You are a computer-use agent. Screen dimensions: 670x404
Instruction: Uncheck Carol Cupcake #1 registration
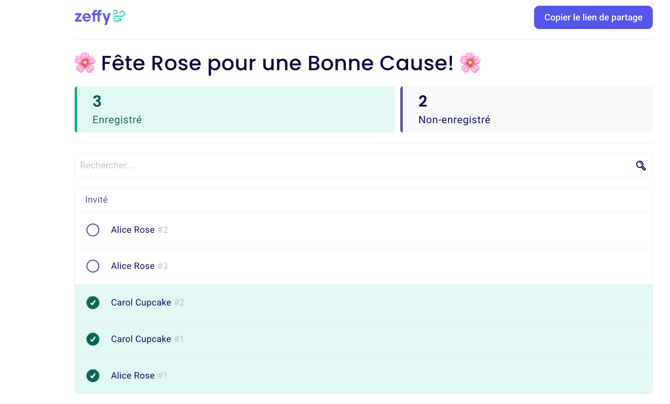(x=93, y=339)
